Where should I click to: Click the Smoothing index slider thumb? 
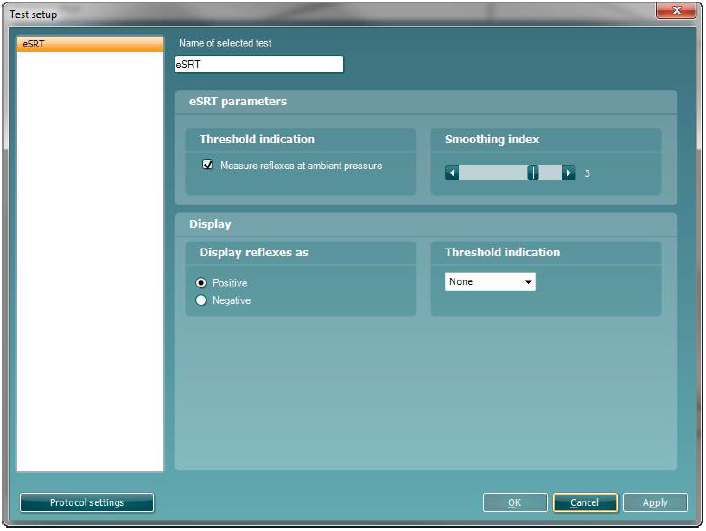pyautogui.click(x=533, y=173)
